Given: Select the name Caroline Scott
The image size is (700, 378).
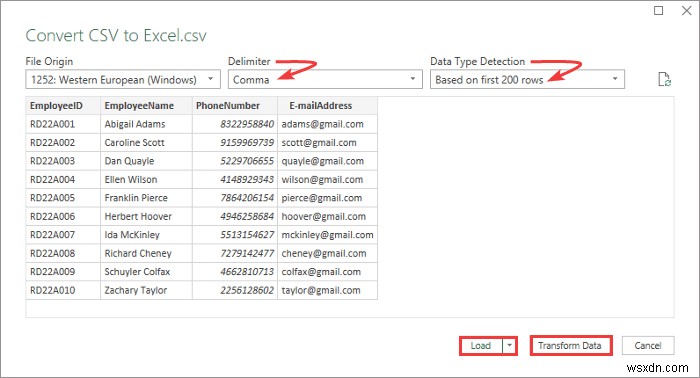Looking at the screenshot, I should [x=134, y=143].
